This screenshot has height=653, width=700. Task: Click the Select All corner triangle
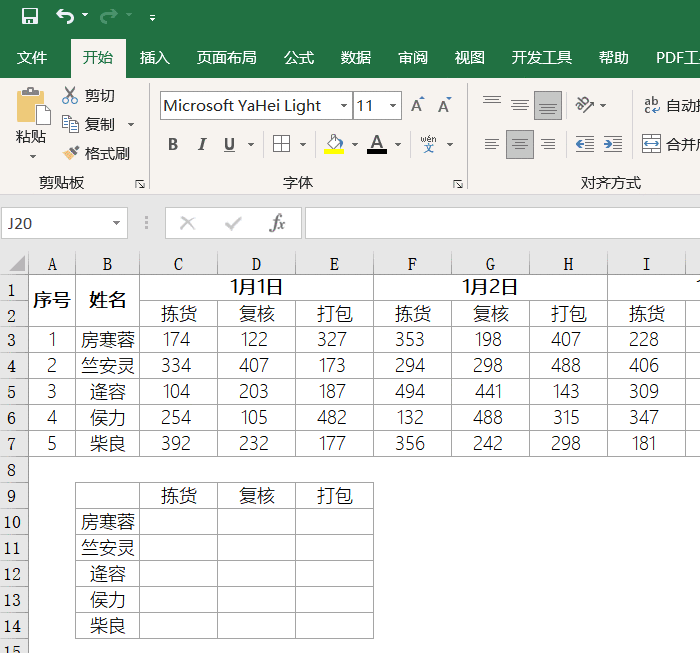[x=16, y=263]
